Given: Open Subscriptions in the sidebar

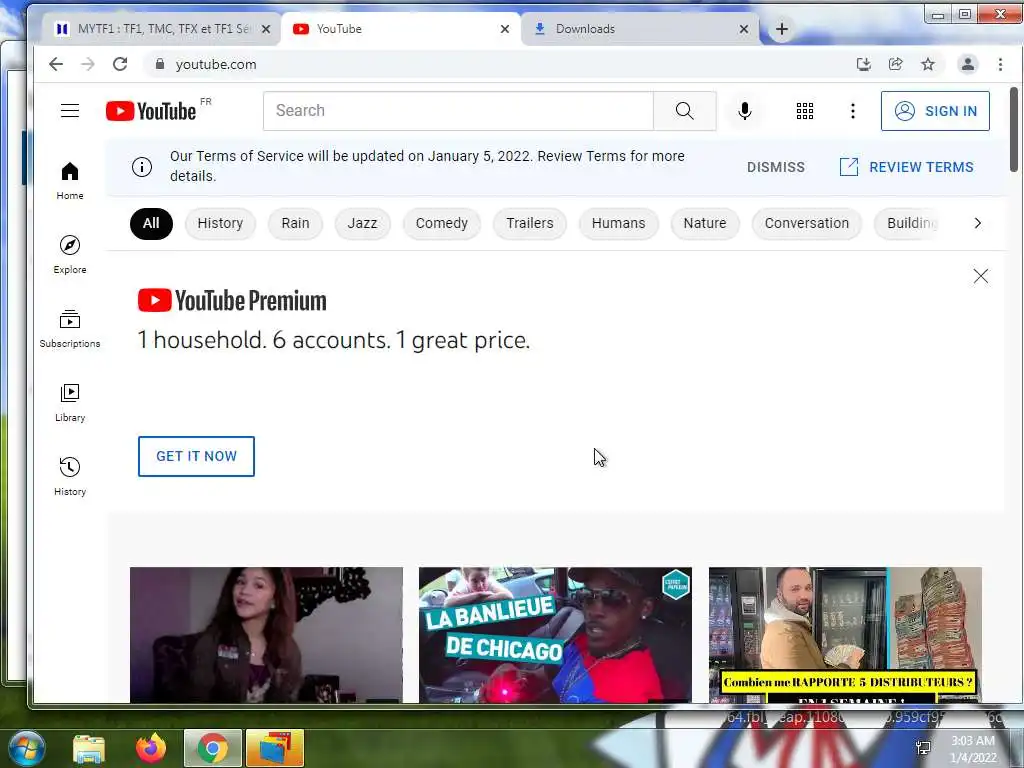Looking at the screenshot, I should (70, 328).
